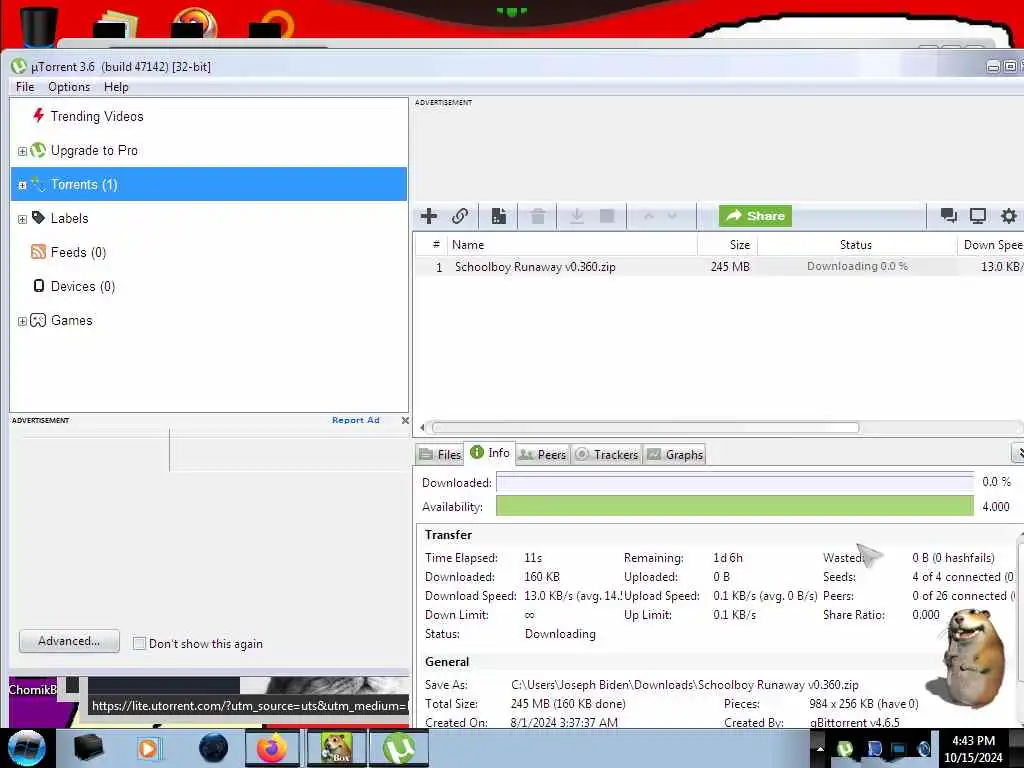The width and height of the screenshot is (1024, 768).
Task: Expand the Upgrade to Pro tree node
Action: coord(22,151)
